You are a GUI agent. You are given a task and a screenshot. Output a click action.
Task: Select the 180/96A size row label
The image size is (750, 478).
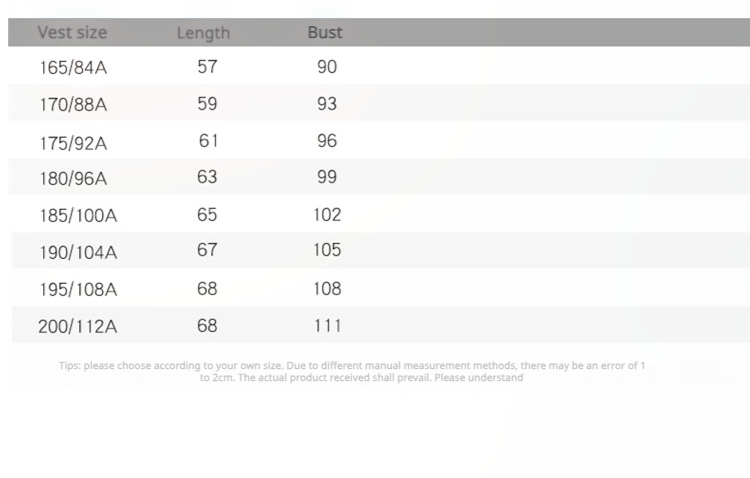(73, 179)
